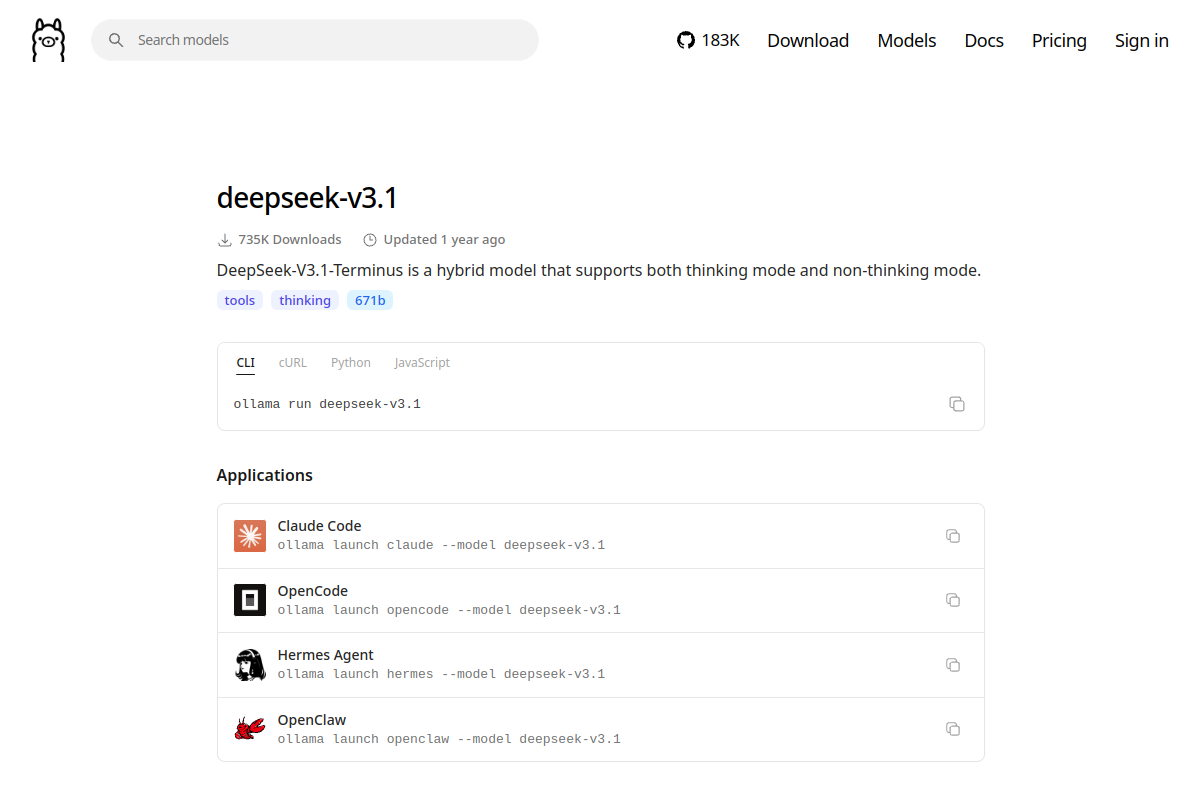
Task: Click the Applications heading
Action: click(x=265, y=476)
